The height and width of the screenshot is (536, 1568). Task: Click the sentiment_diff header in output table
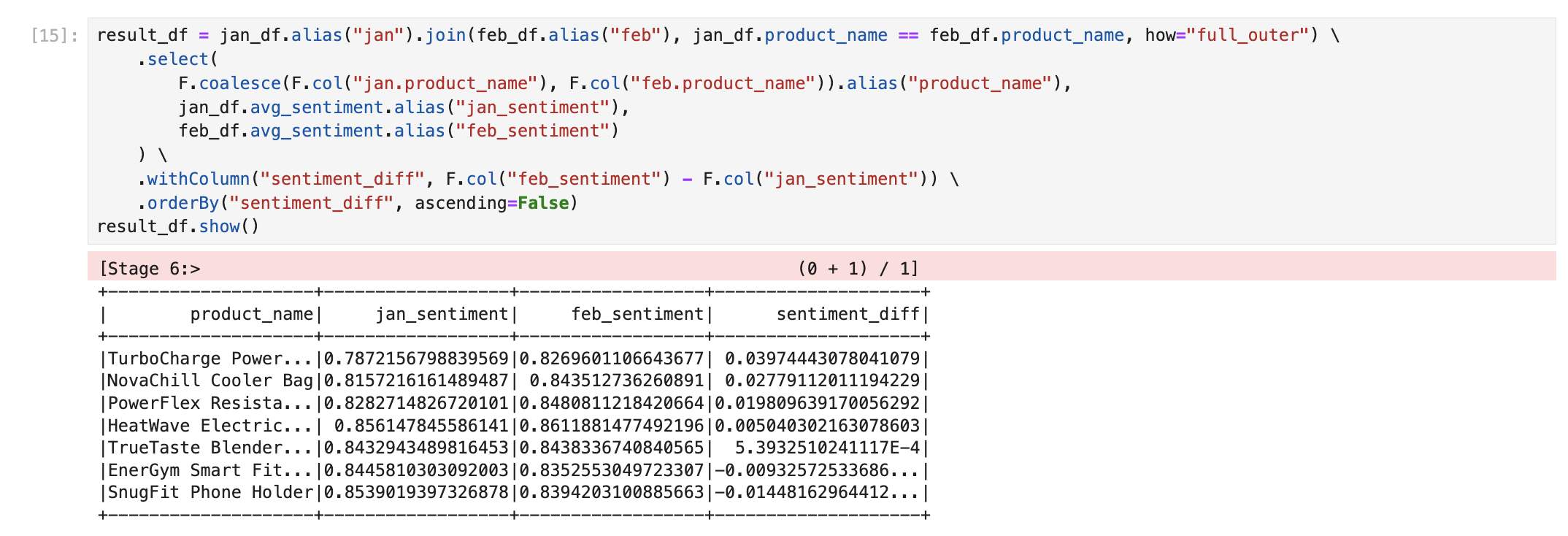point(848,314)
